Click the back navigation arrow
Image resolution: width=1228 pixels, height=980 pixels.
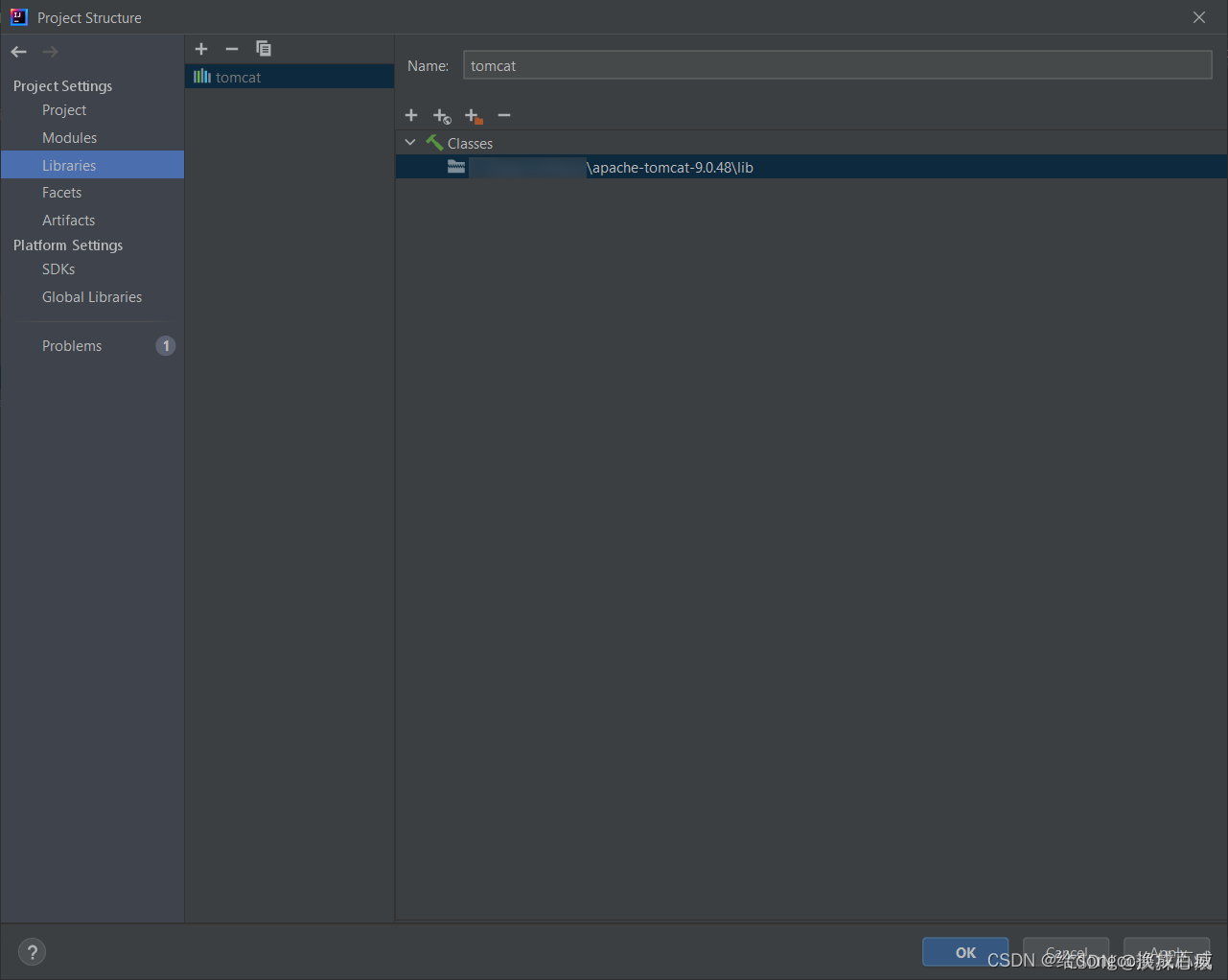tap(19, 52)
